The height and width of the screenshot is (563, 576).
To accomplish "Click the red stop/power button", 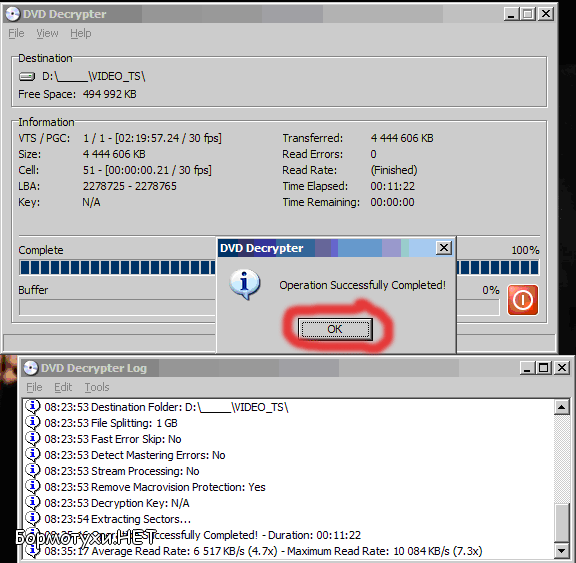I will [522, 300].
